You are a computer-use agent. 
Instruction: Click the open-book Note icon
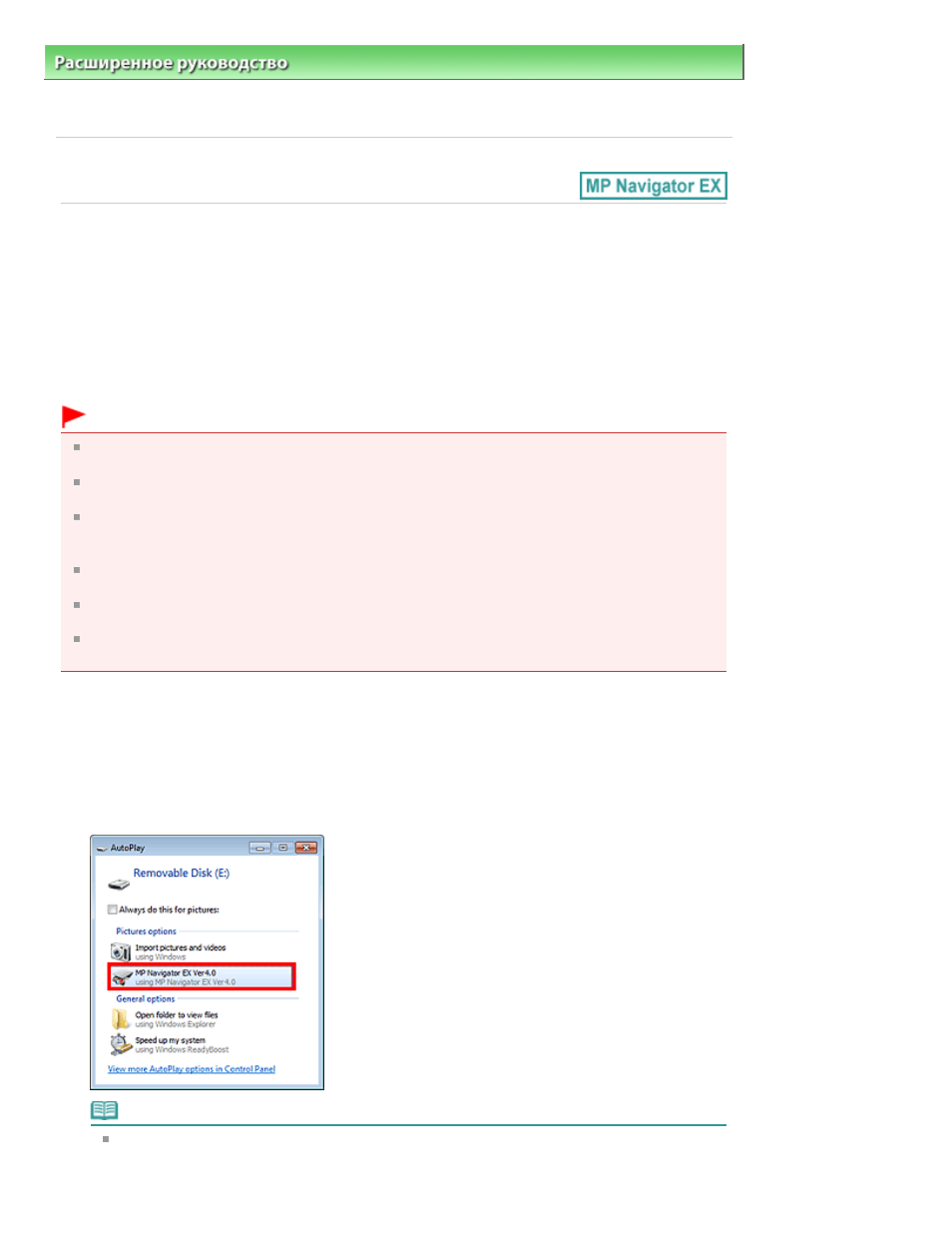[x=105, y=1110]
